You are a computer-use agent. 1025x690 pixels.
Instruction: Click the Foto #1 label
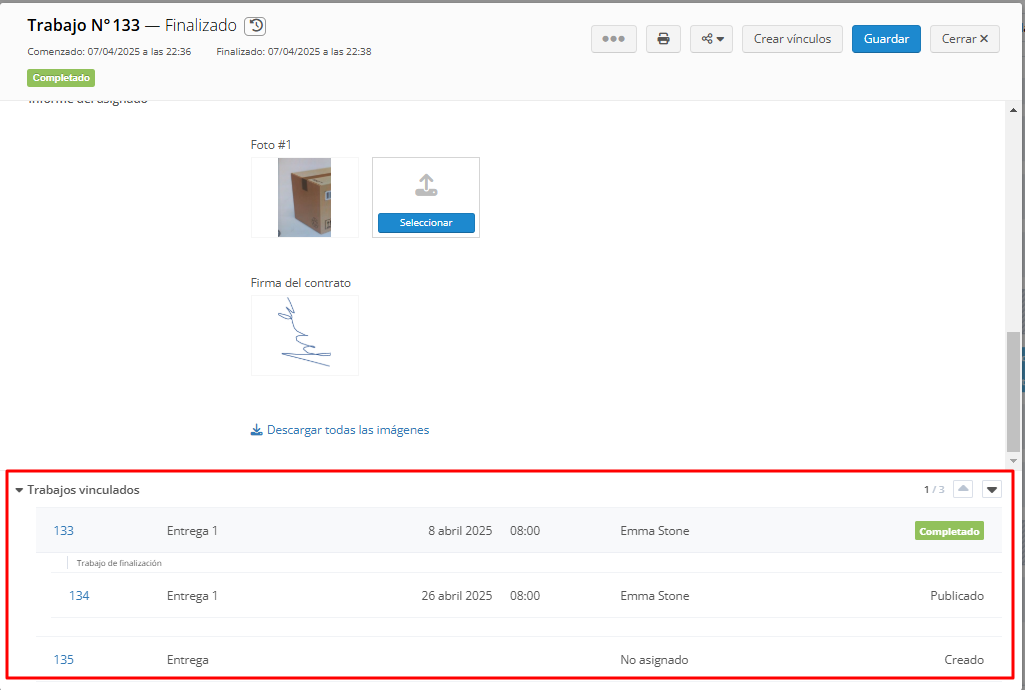point(271,144)
